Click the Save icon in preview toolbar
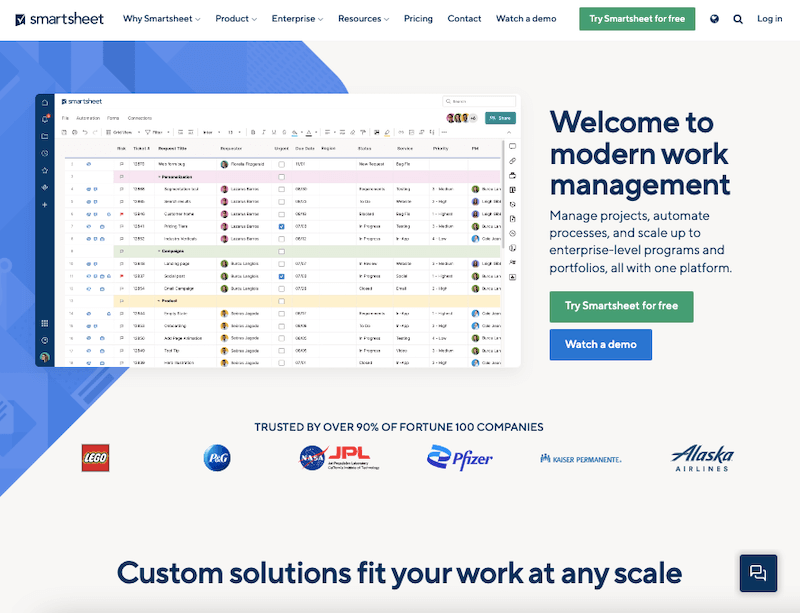Screen dimensions: 800x613 (64, 132)
